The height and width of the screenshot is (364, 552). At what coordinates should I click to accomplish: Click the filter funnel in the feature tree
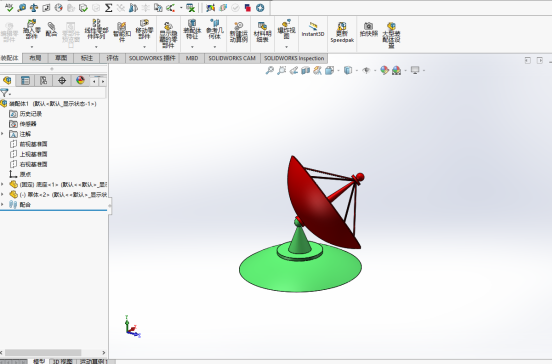click(4, 93)
